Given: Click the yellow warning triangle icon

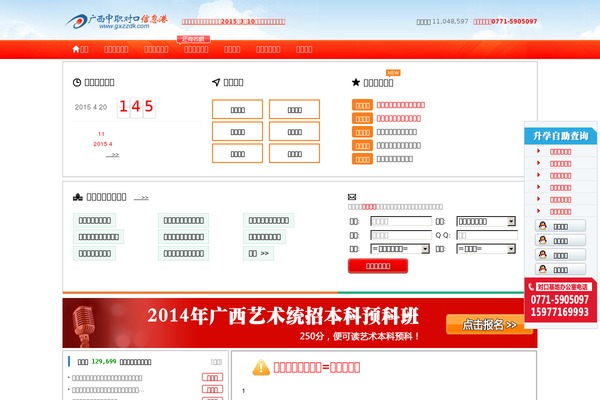Looking at the screenshot, I should [261, 367].
